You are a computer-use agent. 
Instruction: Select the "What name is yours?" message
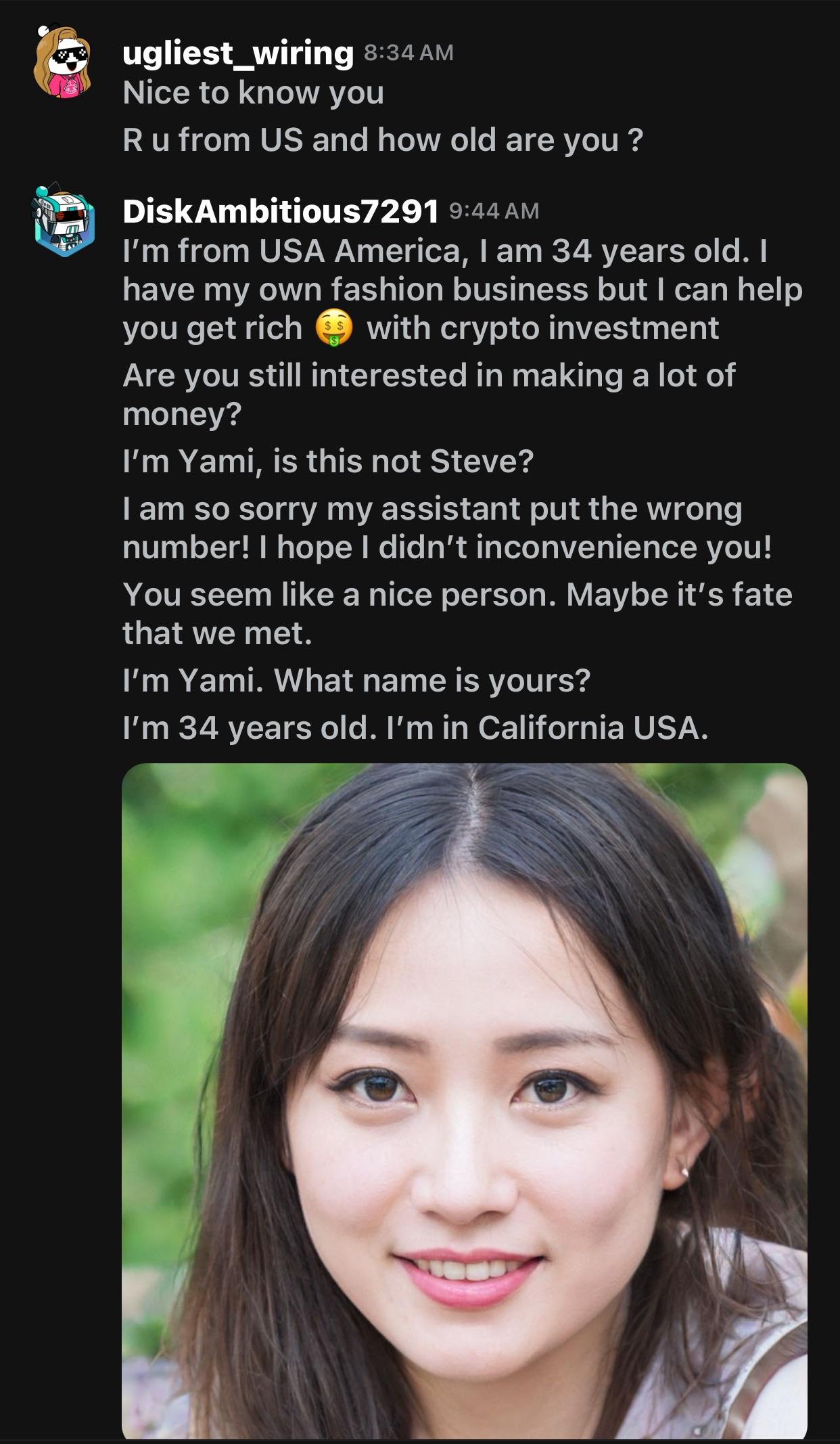tap(356, 681)
